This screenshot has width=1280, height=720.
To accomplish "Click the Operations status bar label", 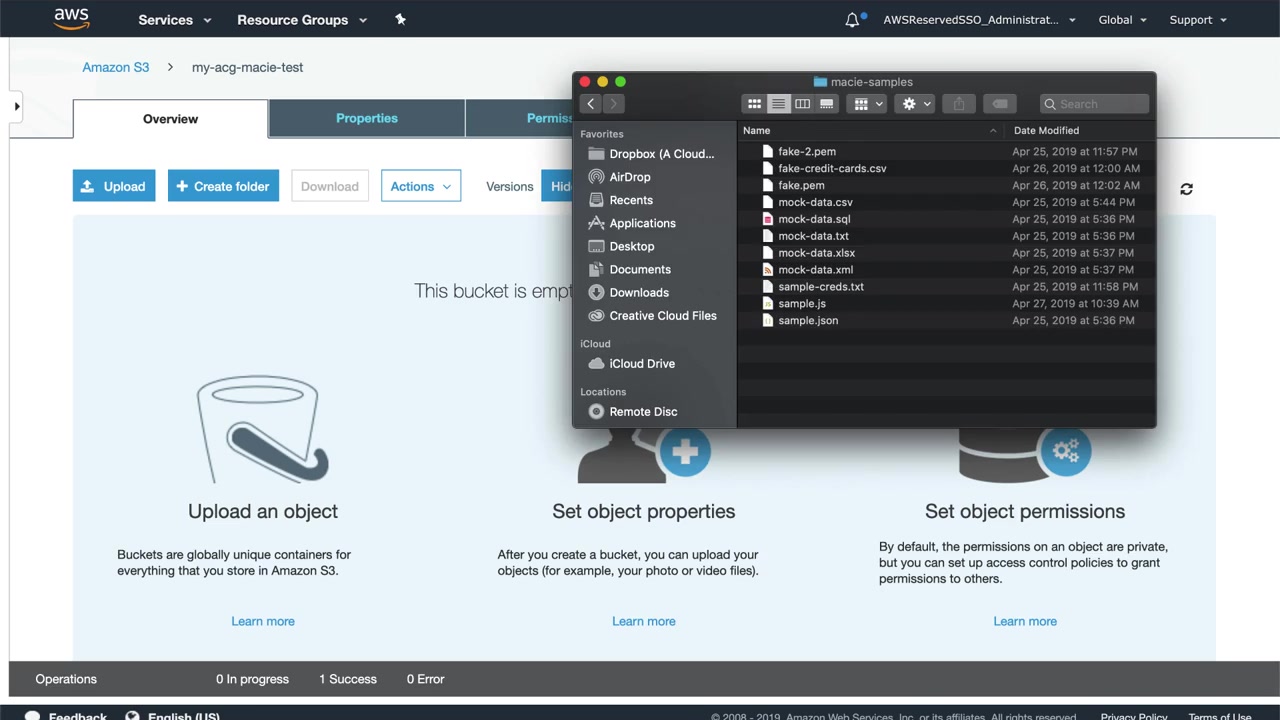I will coord(66,679).
